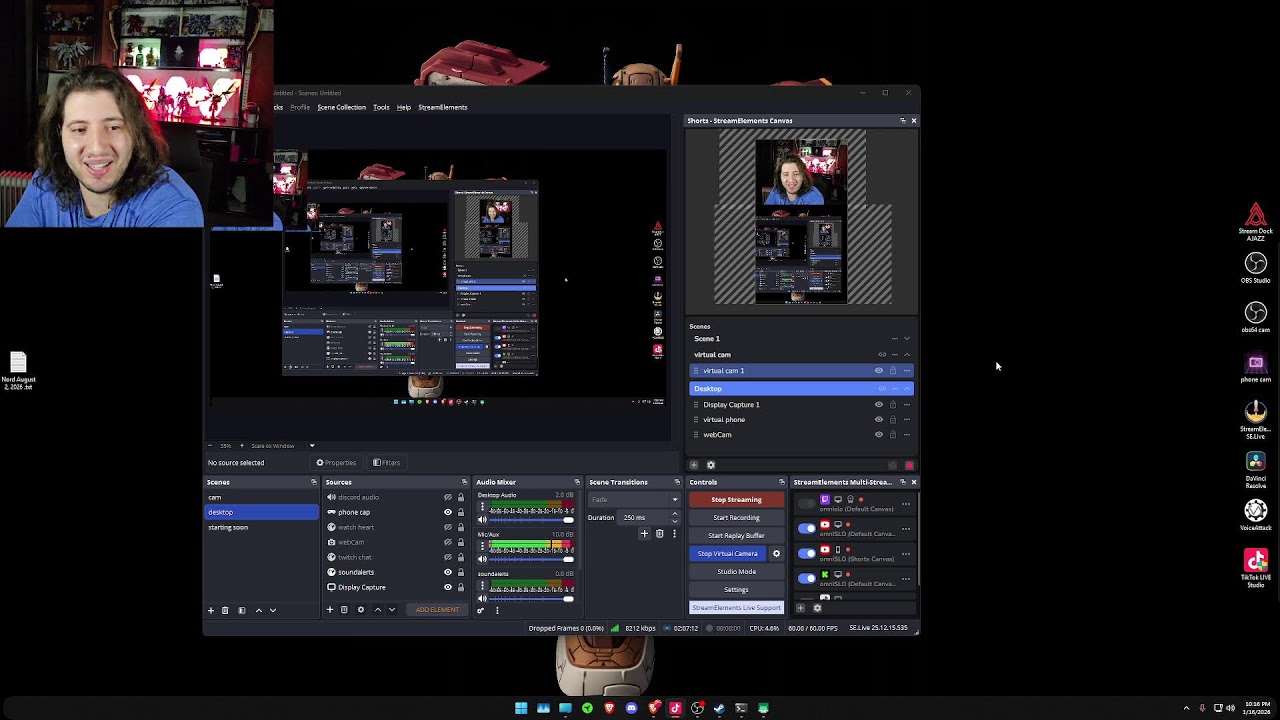1280x720 pixels.
Task: Open Steam from the taskbar
Action: pyautogui.click(x=719, y=708)
